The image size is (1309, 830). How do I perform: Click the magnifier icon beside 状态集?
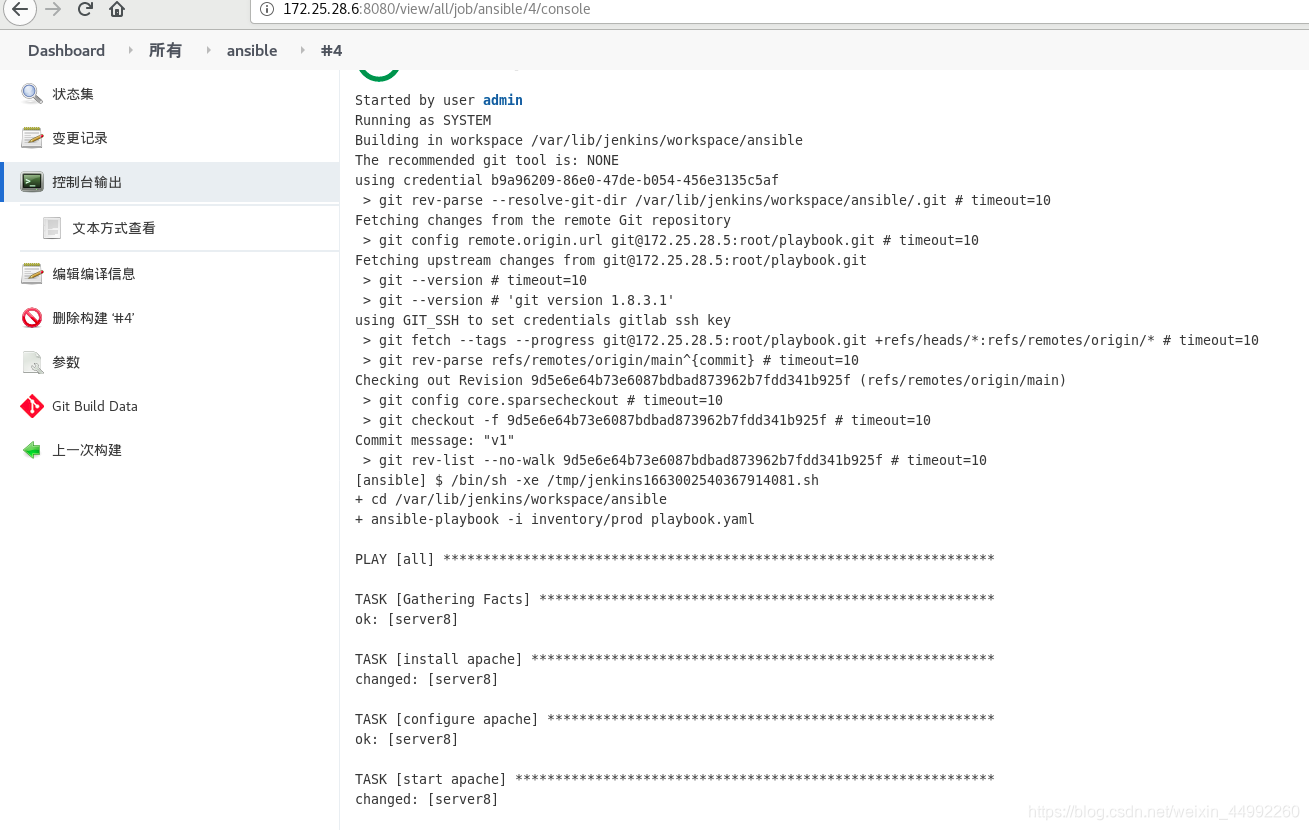[x=32, y=94]
